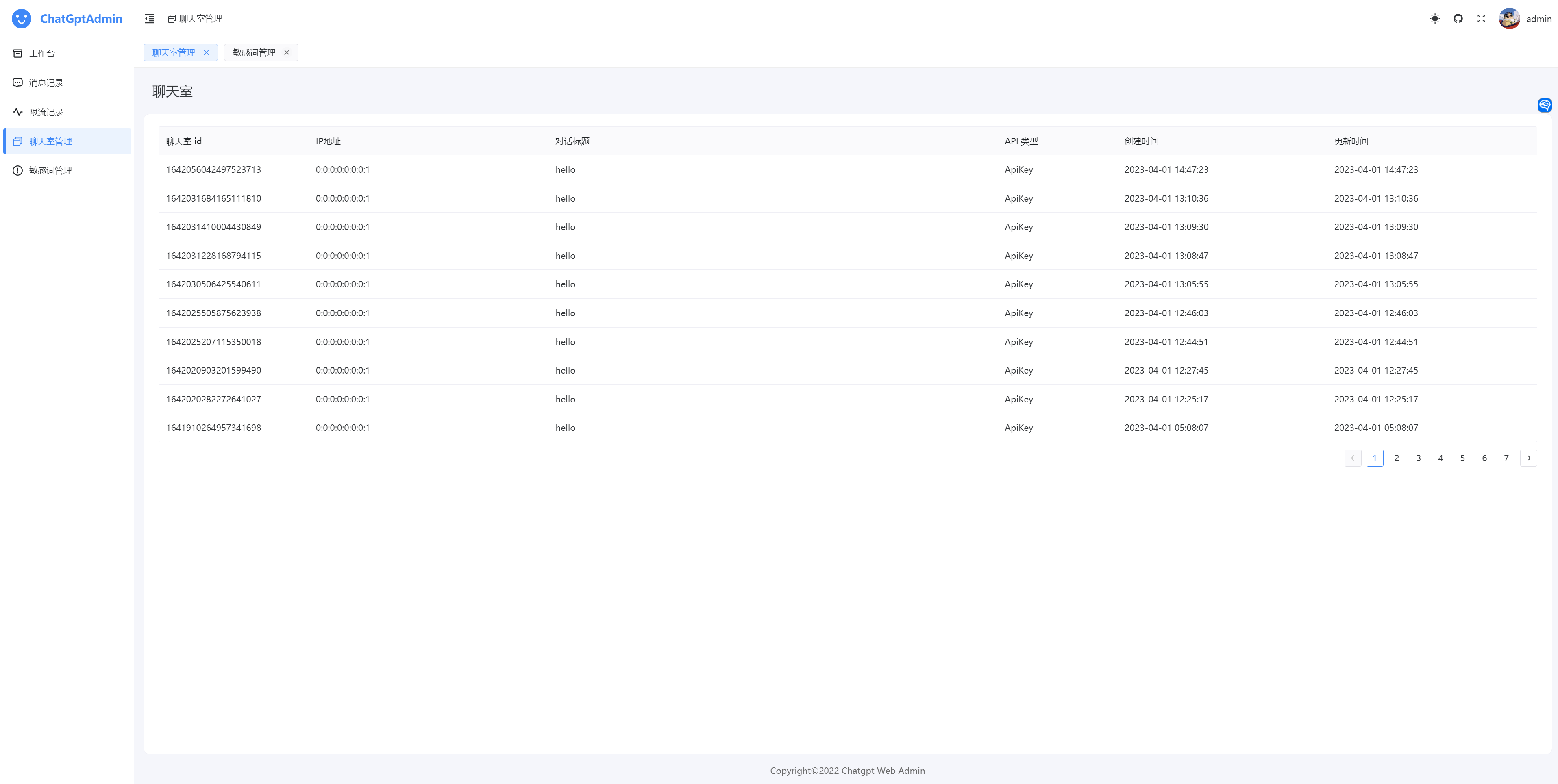Go to 限流记录 sidebar item

tap(46, 112)
